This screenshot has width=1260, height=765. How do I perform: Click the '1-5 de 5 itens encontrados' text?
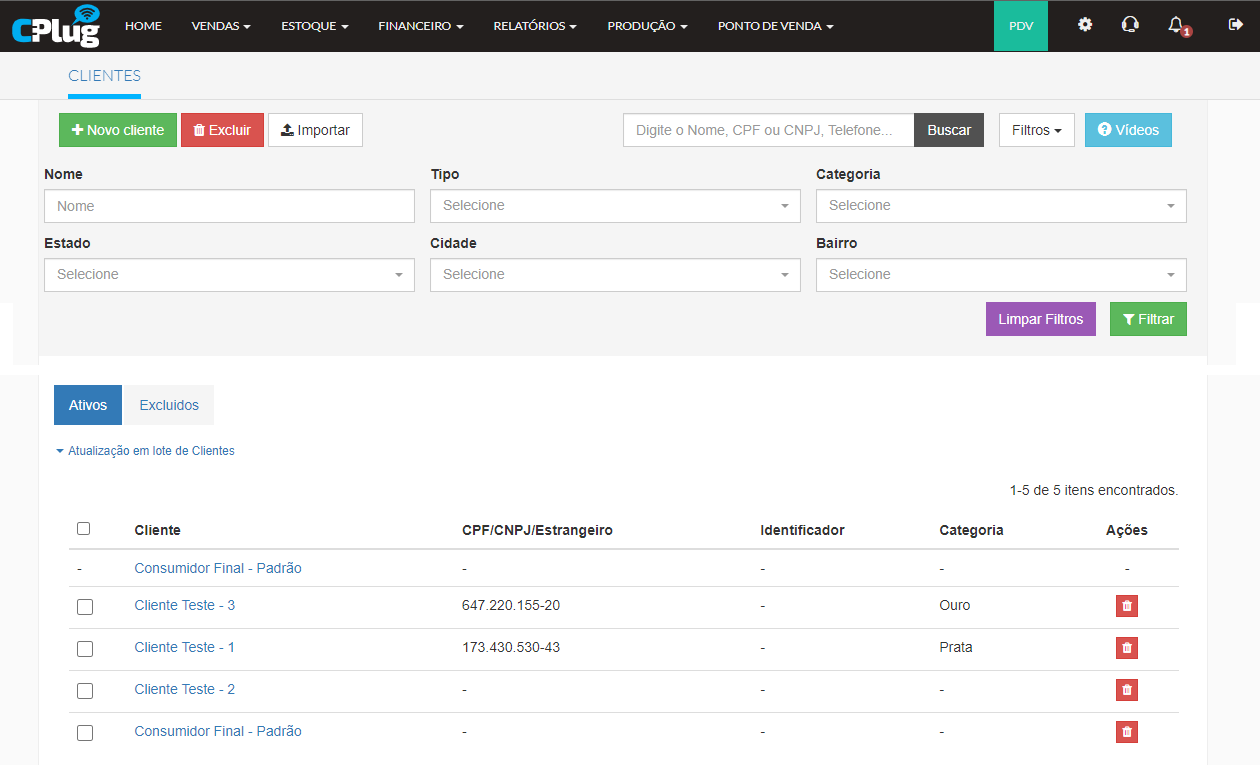[x=1094, y=491]
